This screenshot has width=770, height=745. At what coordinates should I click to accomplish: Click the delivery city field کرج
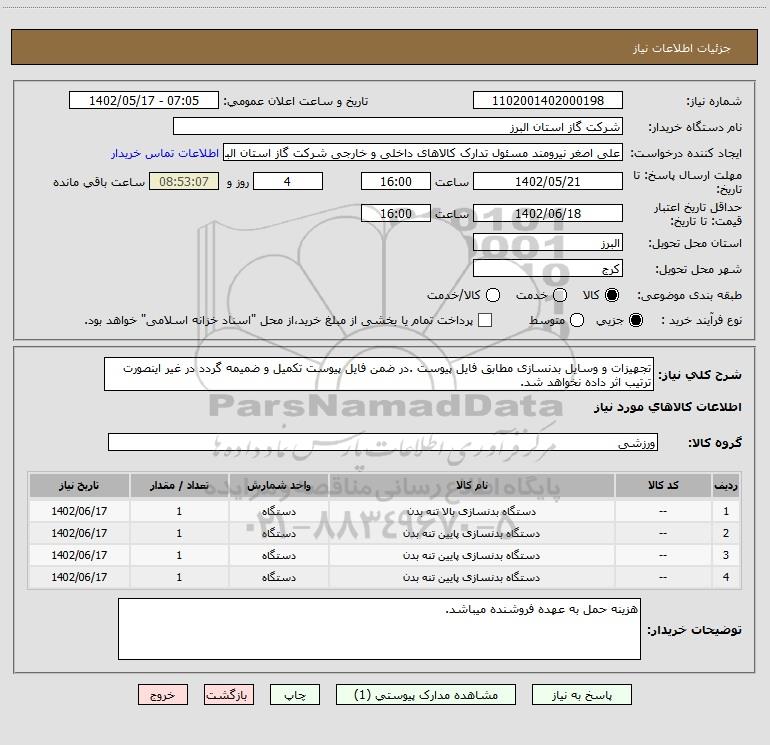pos(548,269)
